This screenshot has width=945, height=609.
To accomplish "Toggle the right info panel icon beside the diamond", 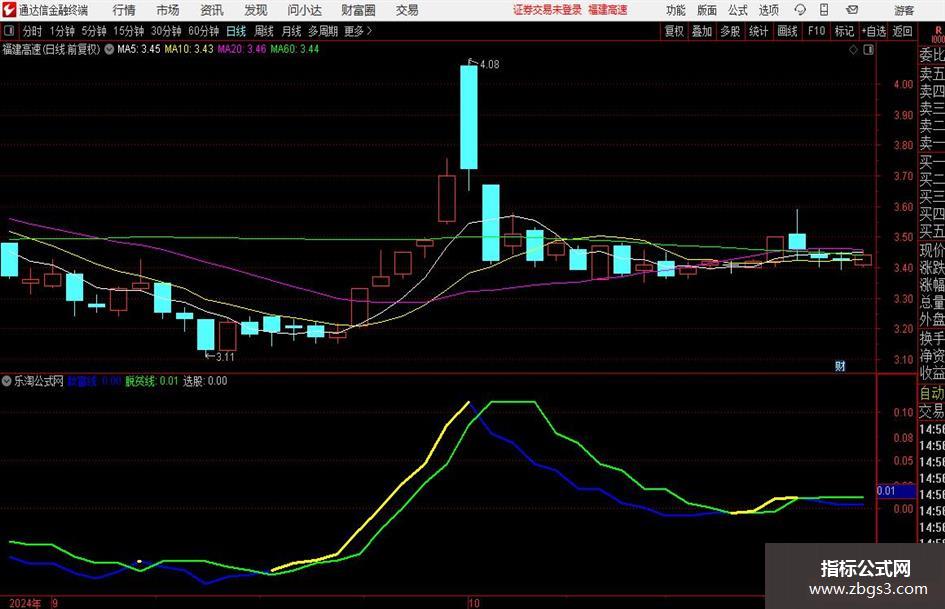I will (x=868, y=49).
